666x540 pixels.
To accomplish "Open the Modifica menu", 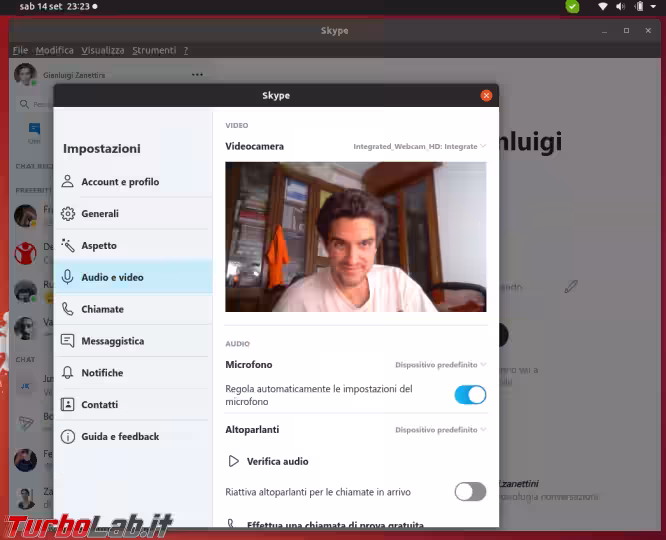I will pyautogui.click(x=54, y=51).
